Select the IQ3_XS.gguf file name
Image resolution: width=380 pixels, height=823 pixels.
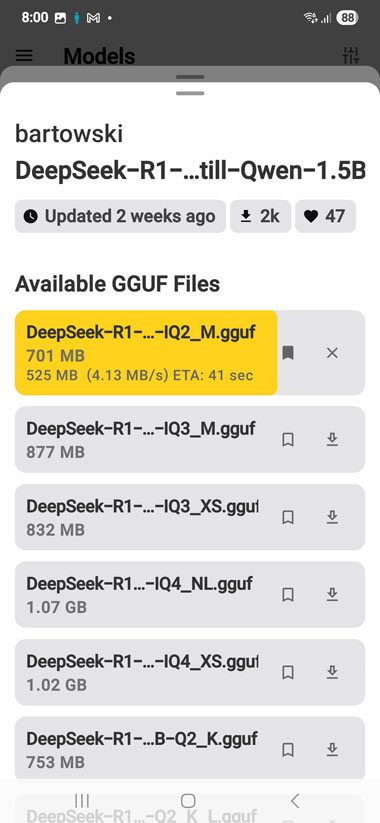pos(142,507)
